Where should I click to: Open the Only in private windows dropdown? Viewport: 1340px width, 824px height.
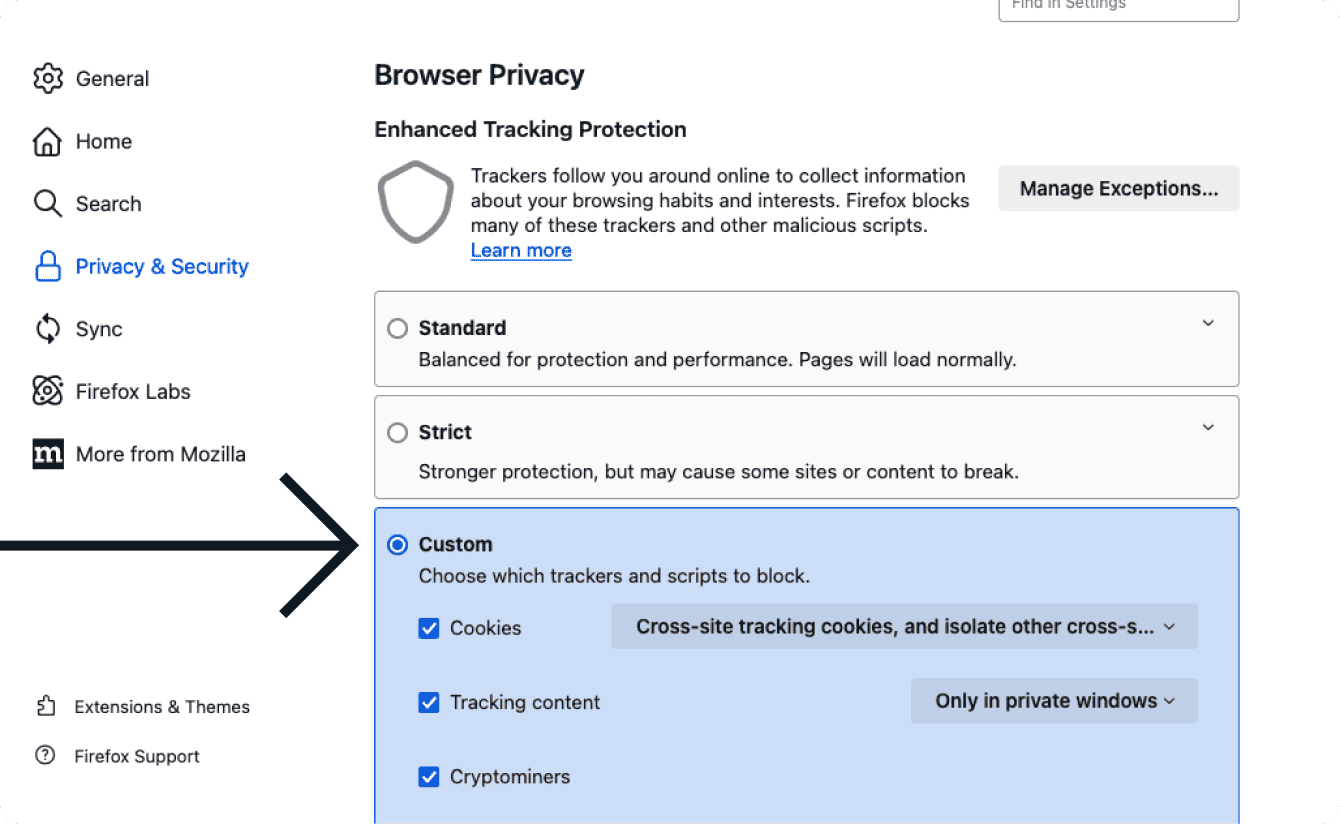coord(1054,701)
